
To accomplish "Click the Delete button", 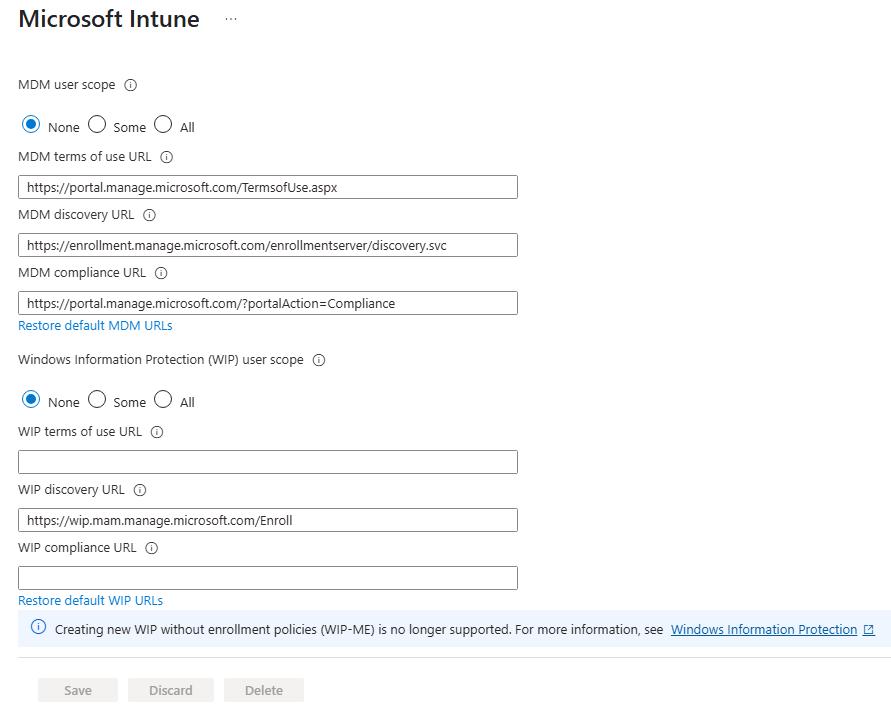I will (x=264, y=690).
